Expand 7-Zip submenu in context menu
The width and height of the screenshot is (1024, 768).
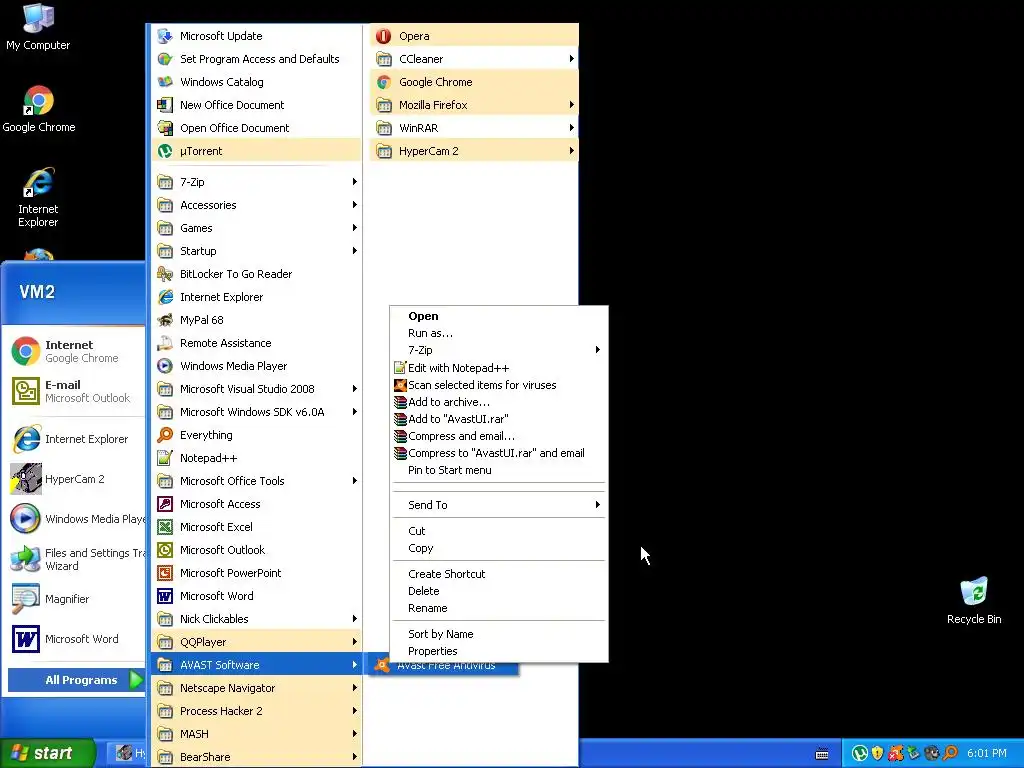point(498,350)
